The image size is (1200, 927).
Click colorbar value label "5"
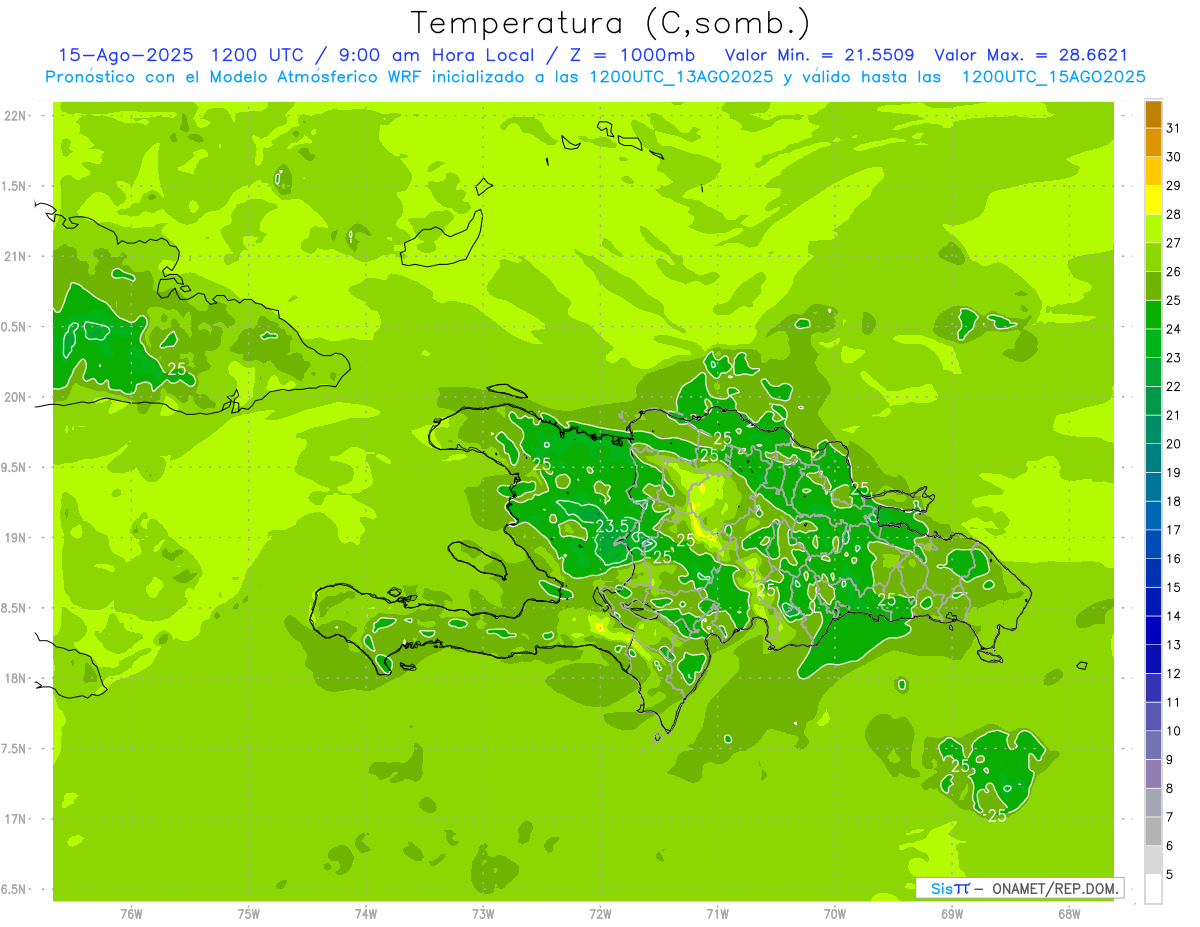pos(1171,875)
